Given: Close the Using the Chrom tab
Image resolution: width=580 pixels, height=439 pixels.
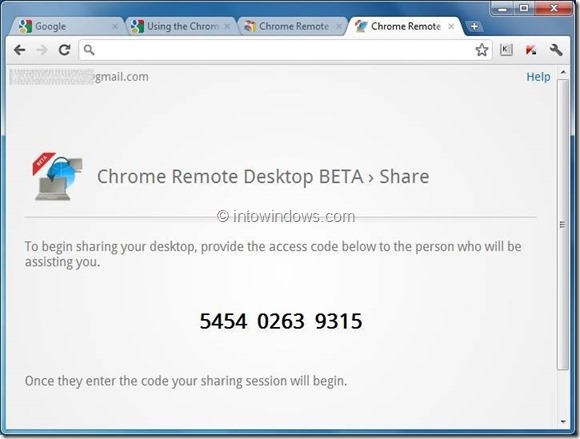Looking at the screenshot, I should point(227,27).
